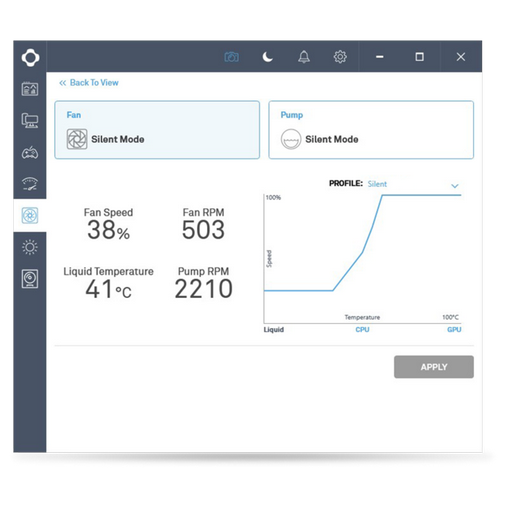
Task: Open storage drive sidebar icon
Action: pyautogui.click(x=30, y=279)
